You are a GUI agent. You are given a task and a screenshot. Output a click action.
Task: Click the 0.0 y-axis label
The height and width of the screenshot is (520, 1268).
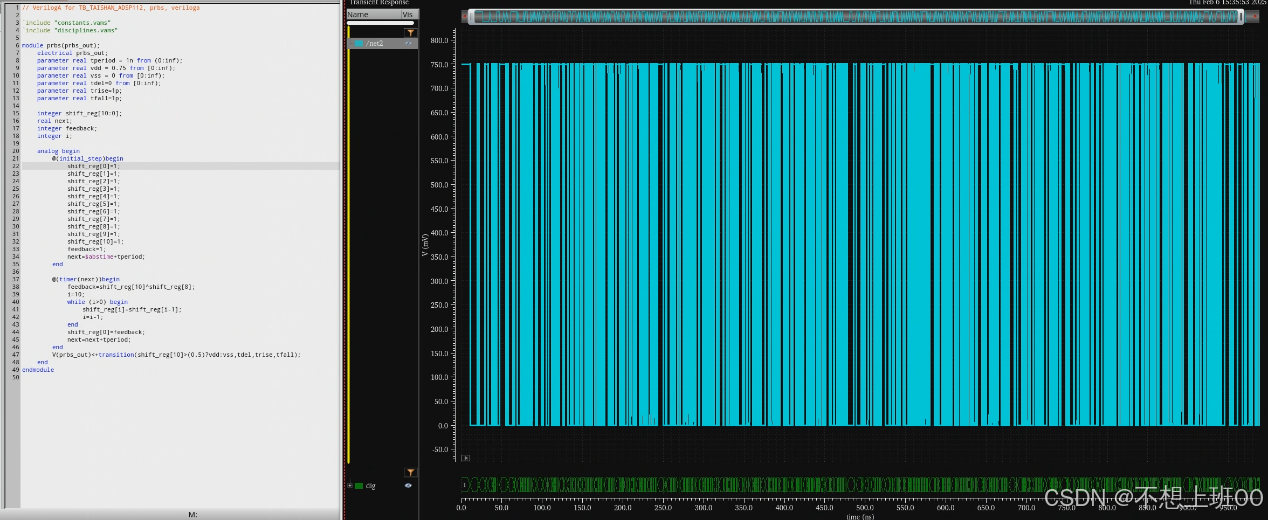tap(442, 424)
